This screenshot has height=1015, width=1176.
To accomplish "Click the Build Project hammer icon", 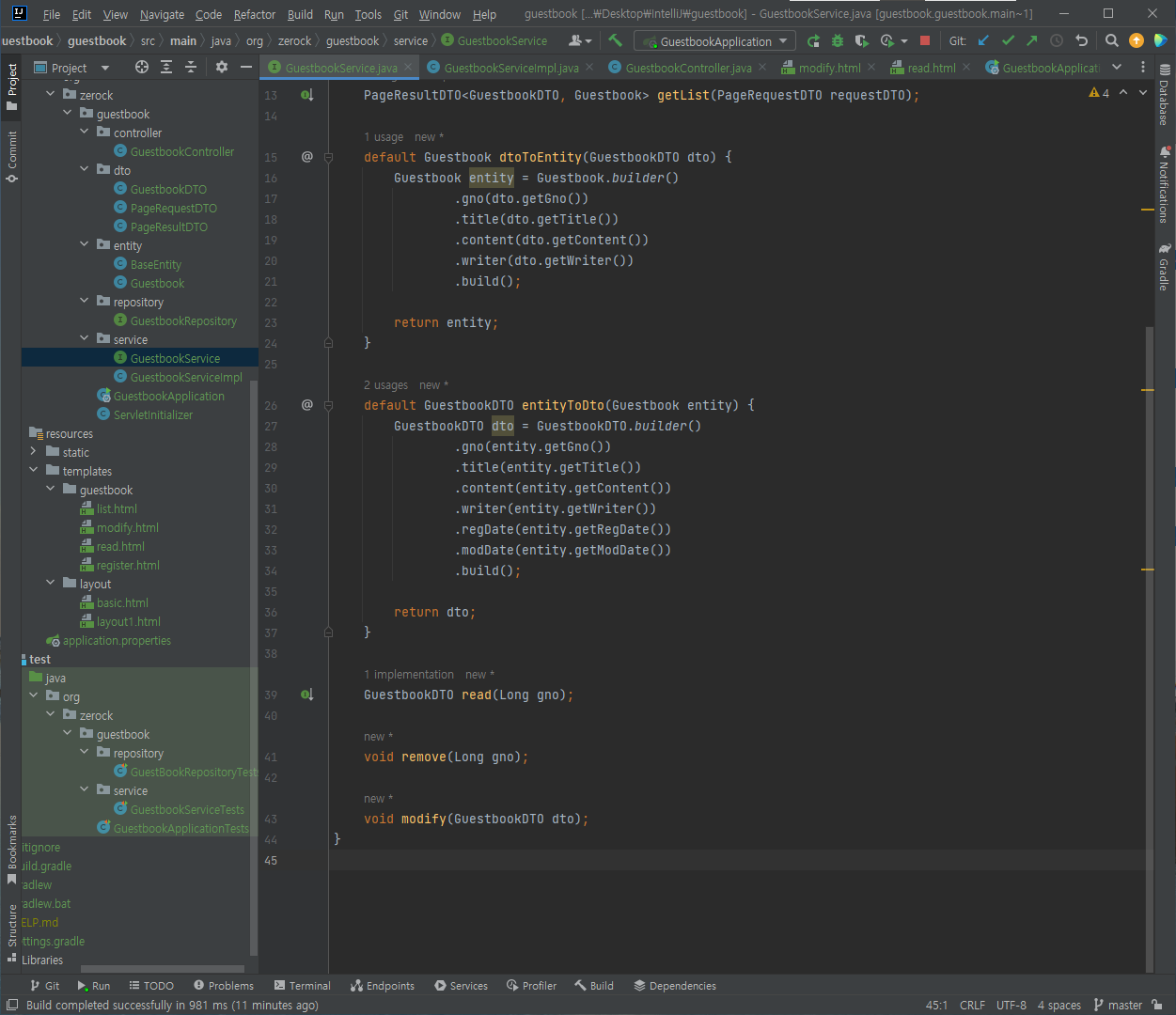I will pyautogui.click(x=616, y=40).
